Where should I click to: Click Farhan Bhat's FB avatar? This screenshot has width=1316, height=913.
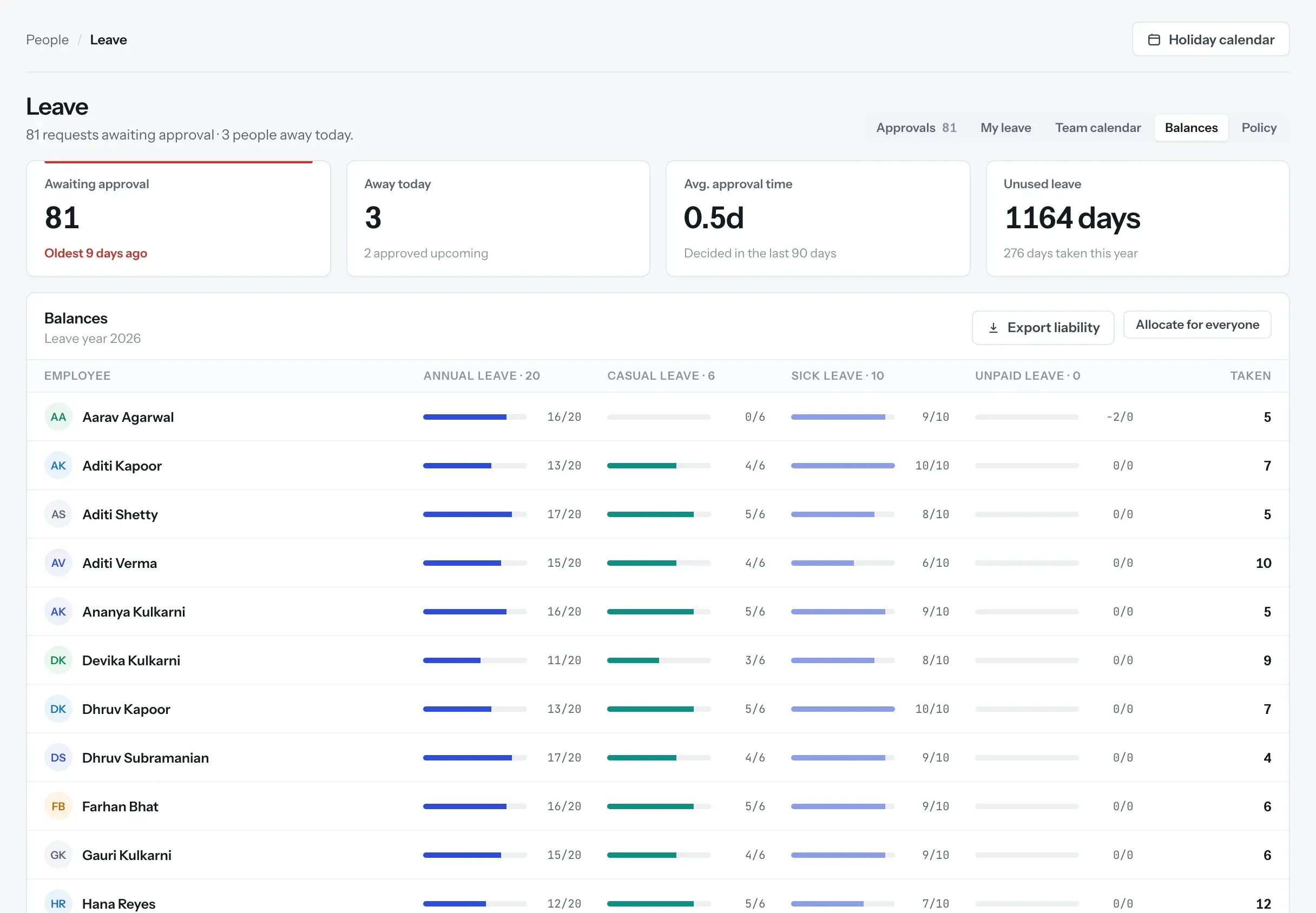[58, 806]
